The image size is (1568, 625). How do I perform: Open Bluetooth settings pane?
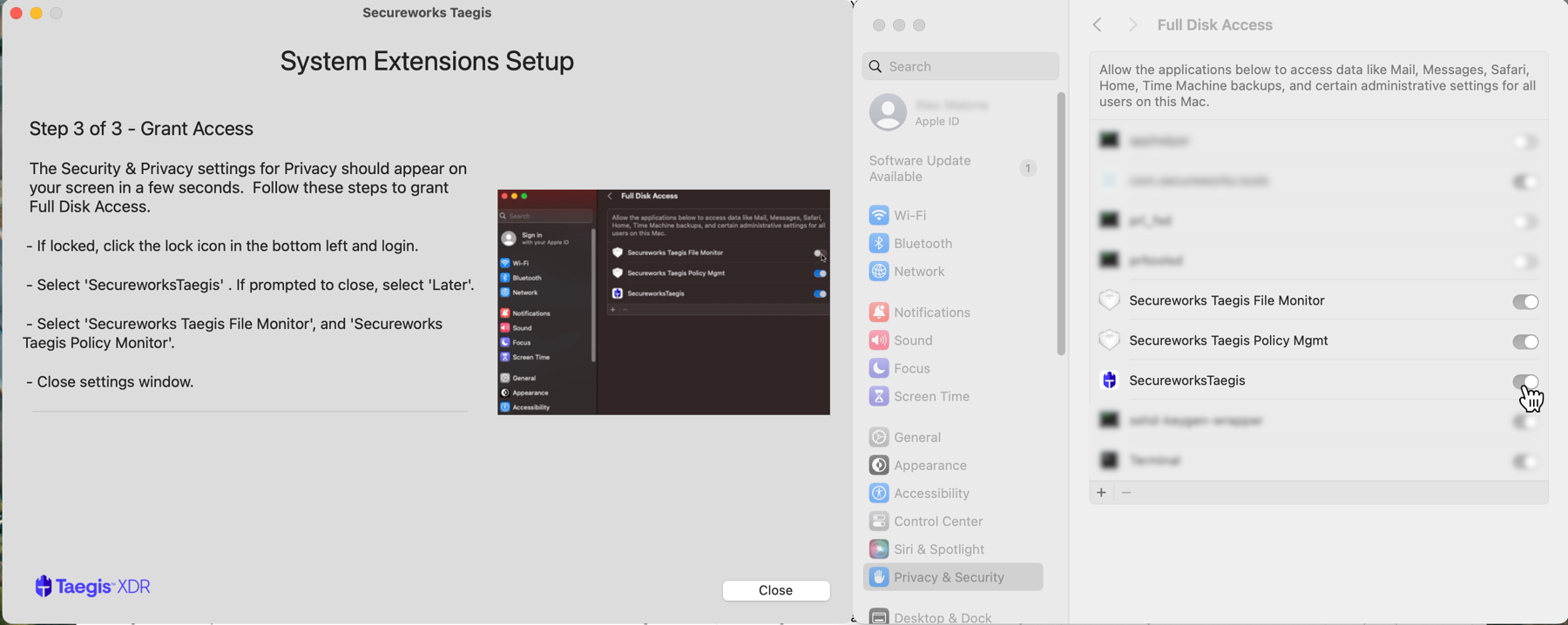coord(954,244)
